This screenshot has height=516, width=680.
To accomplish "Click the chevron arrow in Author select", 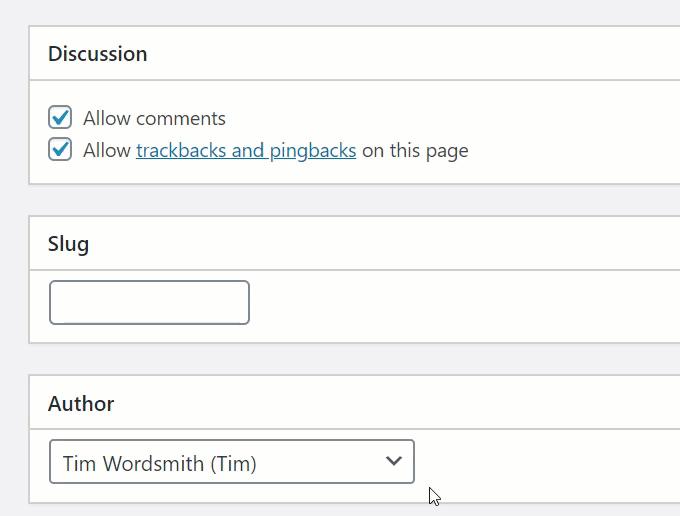I will pos(394,460).
